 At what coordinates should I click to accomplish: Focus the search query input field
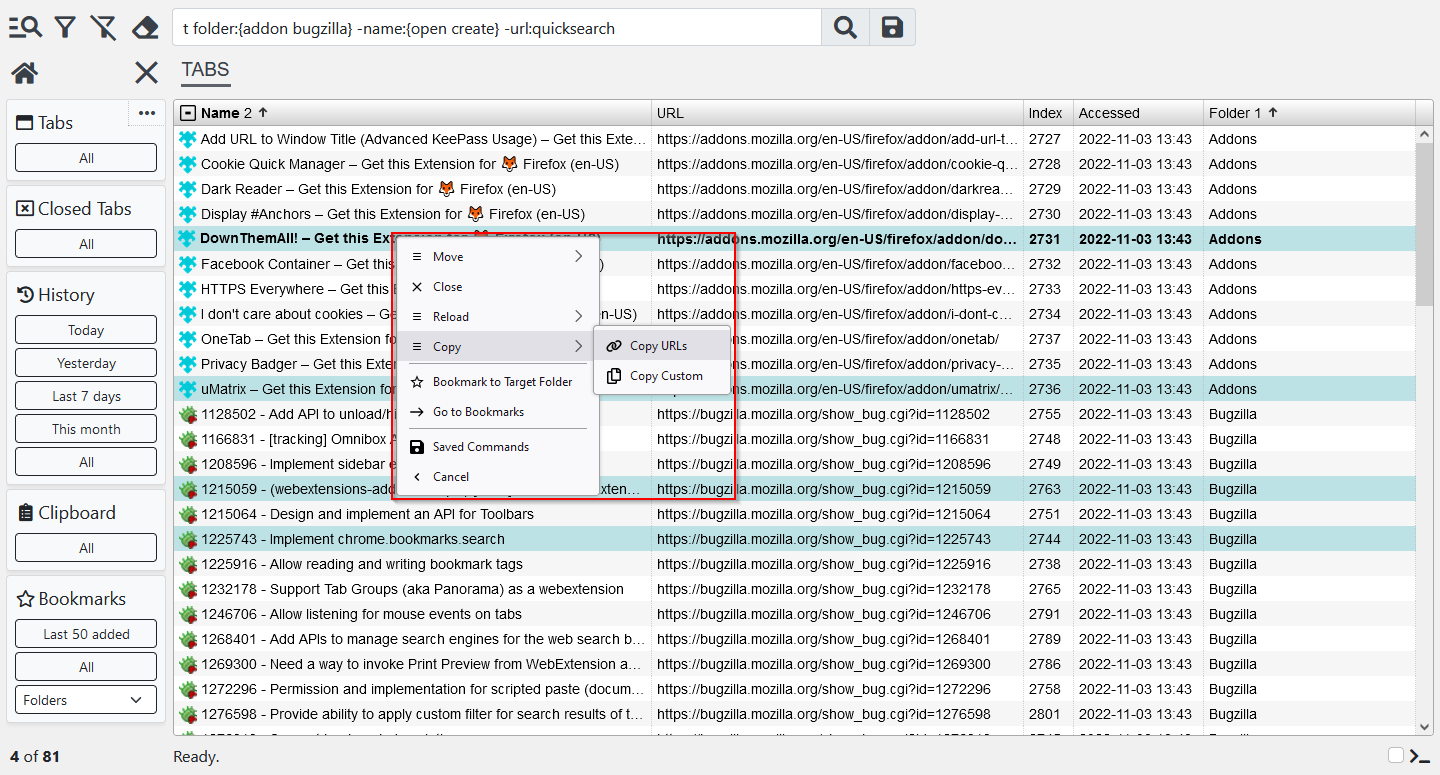tap(497, 28)
